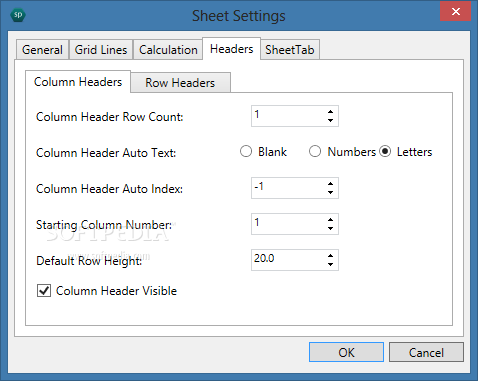Image resolution: width=478 pixels, height=381 pixels.
Task: Increase Default Row Height with up arrow
Action: coord(330,256)
